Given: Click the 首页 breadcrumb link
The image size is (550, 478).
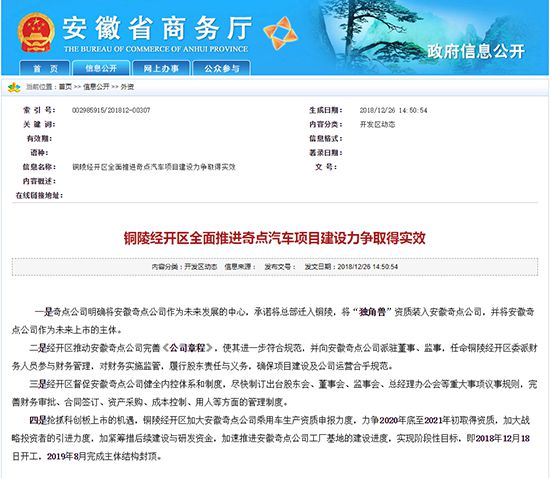Looking at the screenshot, I should [65, 87].
